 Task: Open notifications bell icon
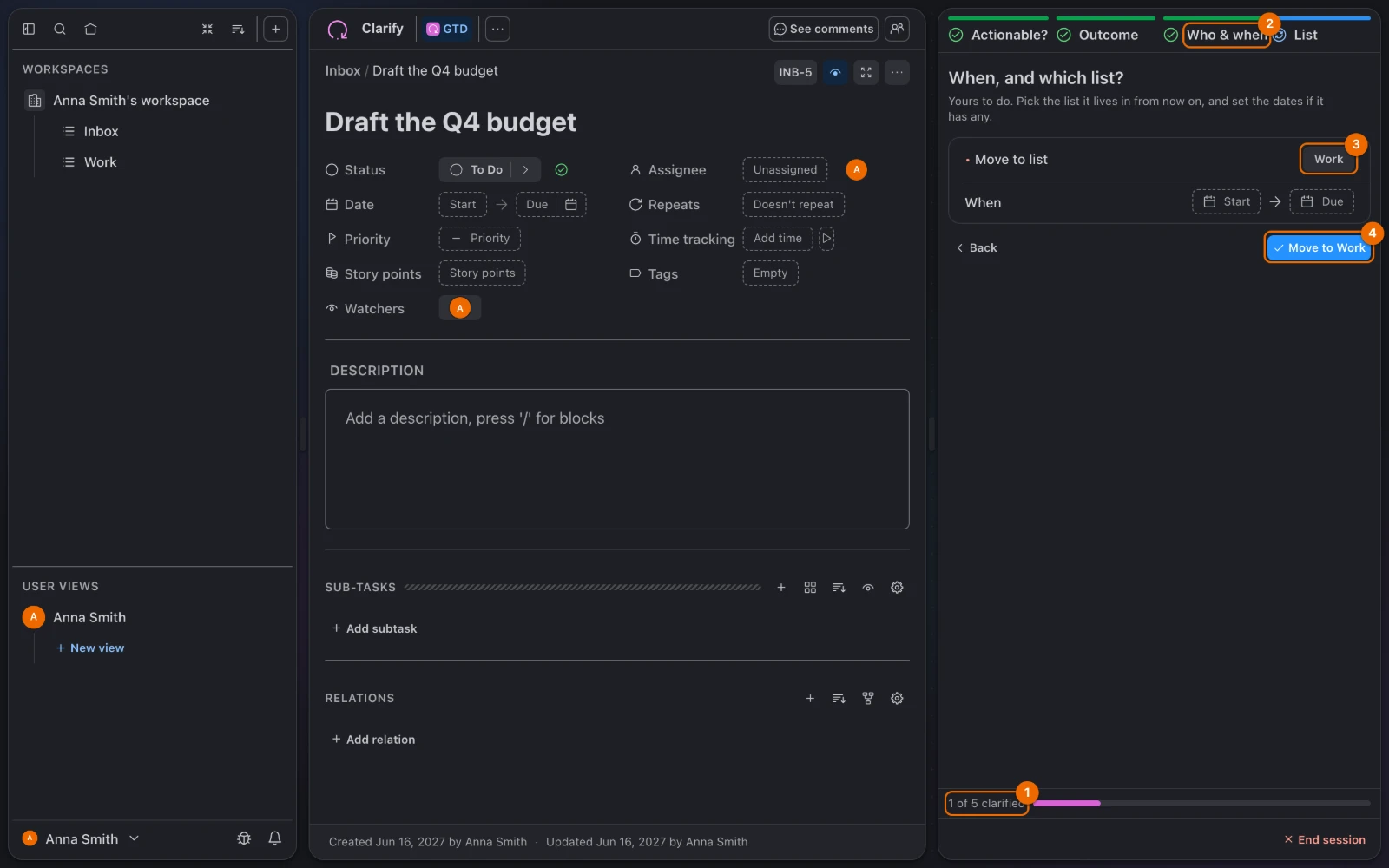coord(275,838)
